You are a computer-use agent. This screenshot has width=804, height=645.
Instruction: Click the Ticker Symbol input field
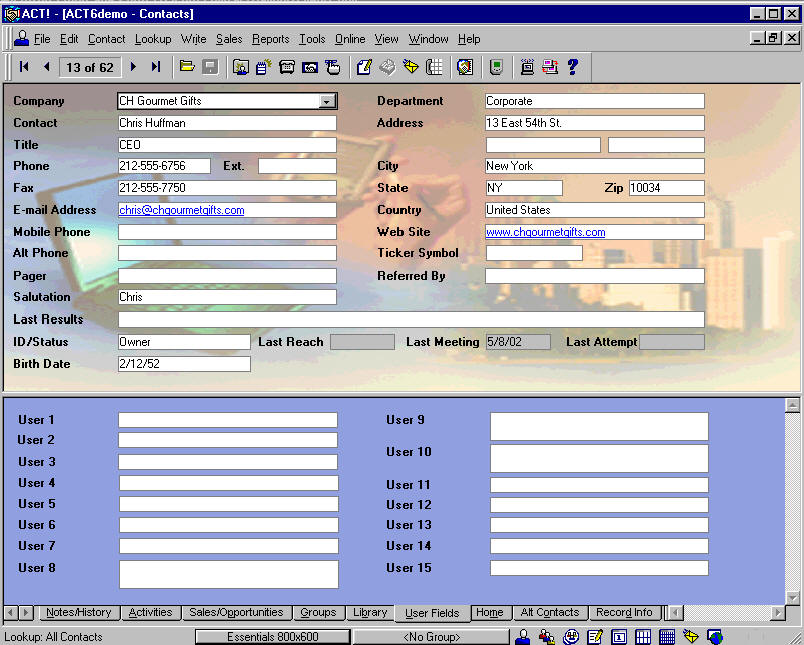coord(534,253)
